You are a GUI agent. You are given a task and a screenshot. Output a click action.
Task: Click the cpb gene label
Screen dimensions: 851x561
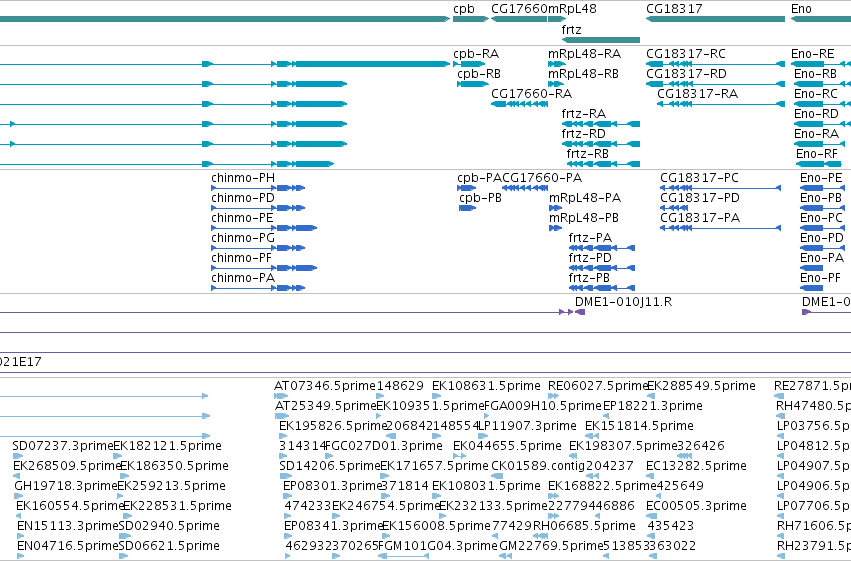463,9
